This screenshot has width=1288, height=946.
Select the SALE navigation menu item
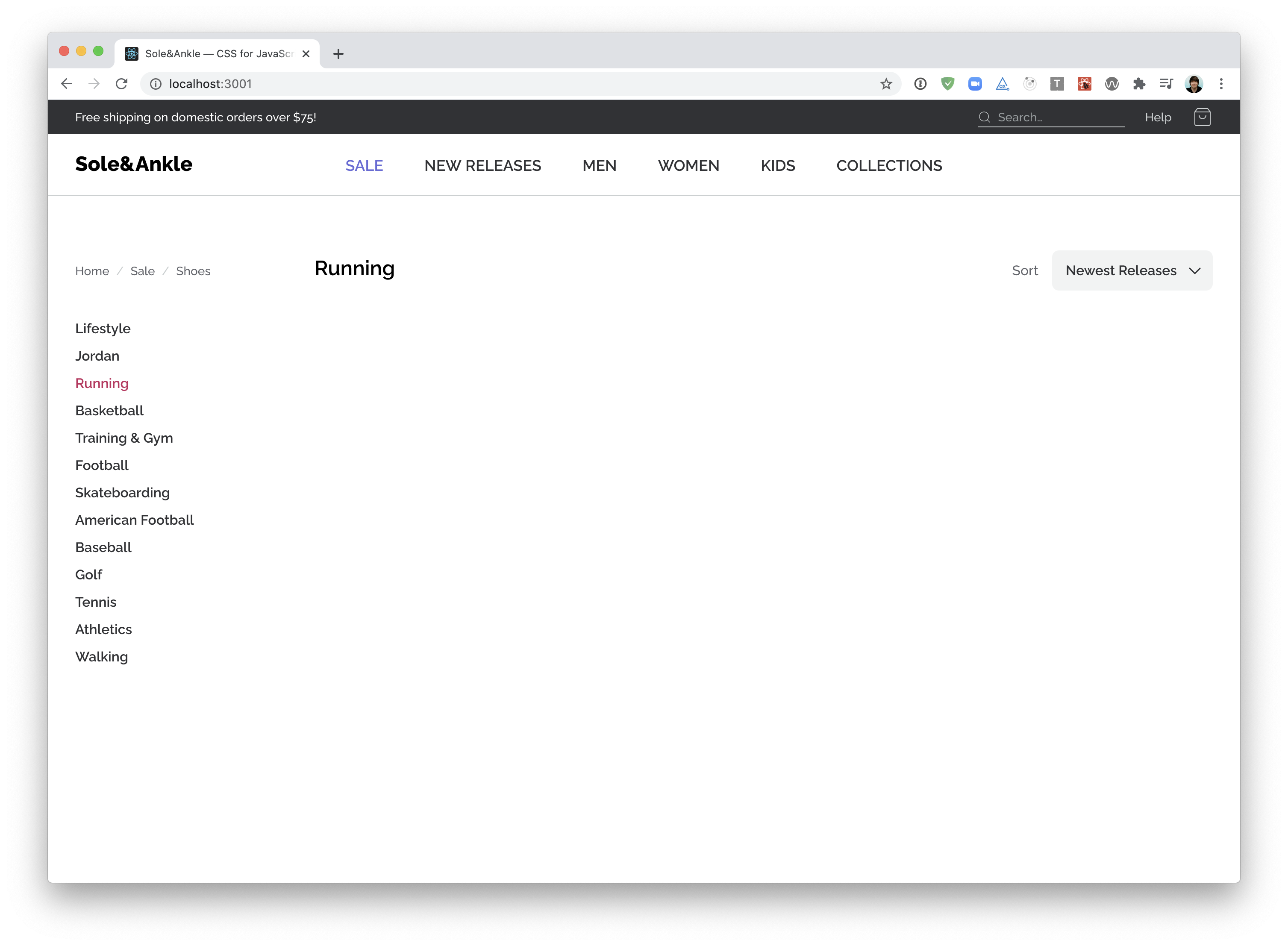(364, 165)
